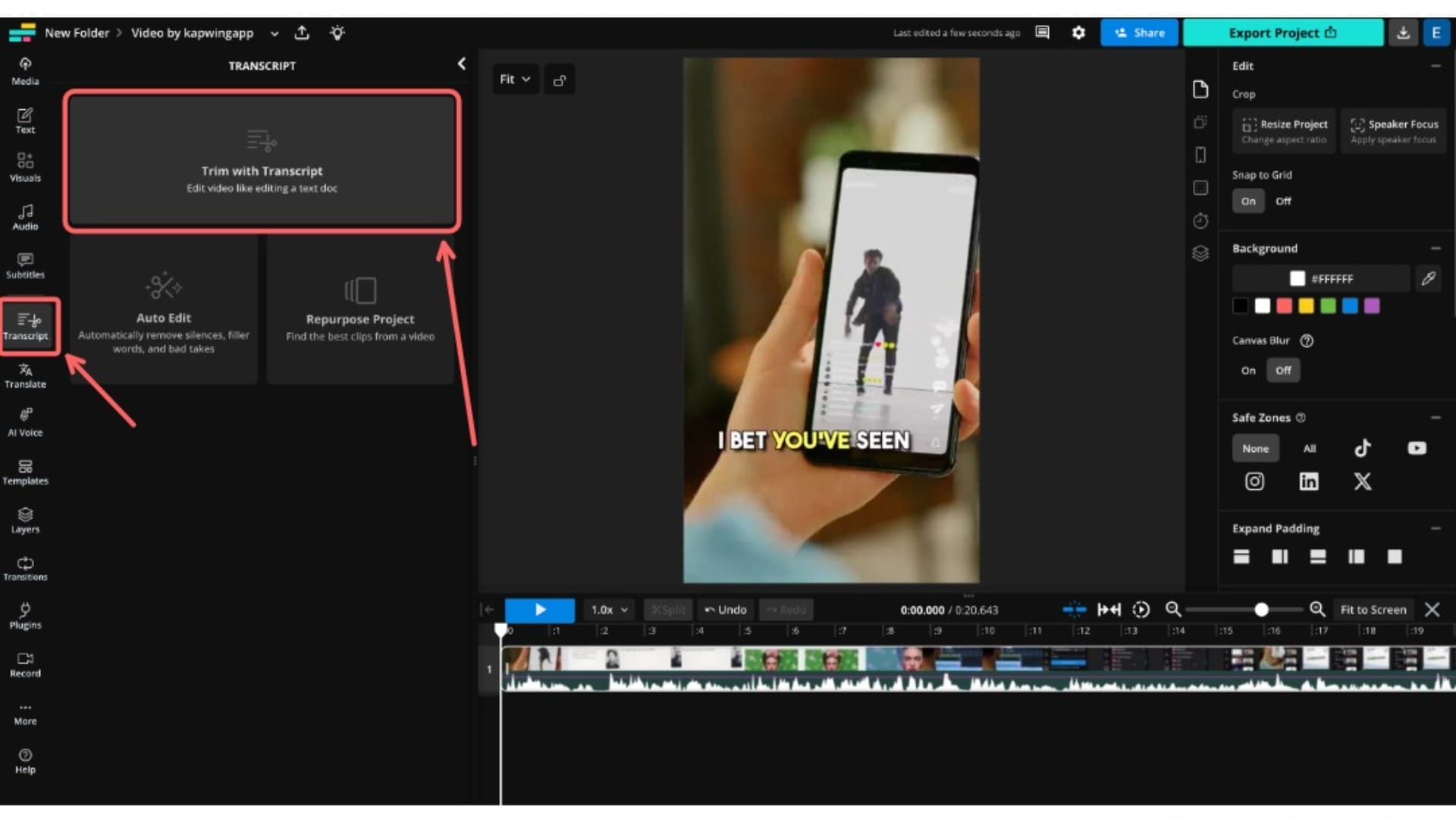Open the Fit zoom dropdown
The height and width of the screenshot is (819, 1456).
coord(515,79)
